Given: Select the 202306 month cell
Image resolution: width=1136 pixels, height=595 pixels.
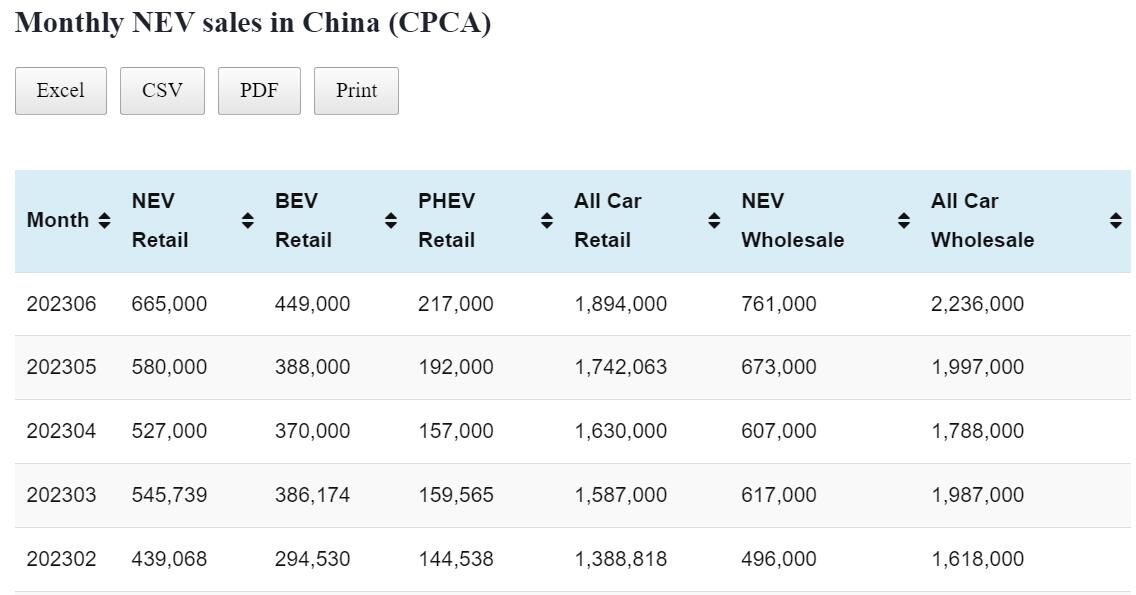Looking at the screenshot, I should click(61, 304).
